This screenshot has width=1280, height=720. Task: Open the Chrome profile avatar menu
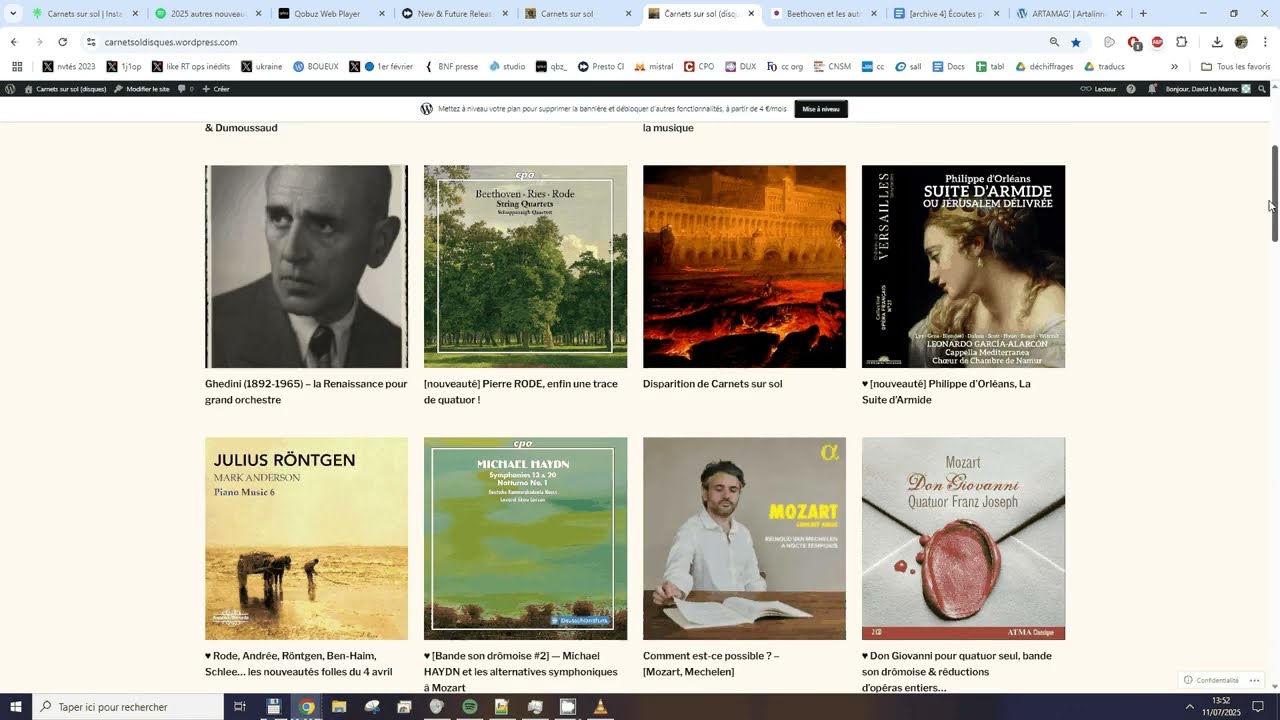click(x=1241, y=42)
